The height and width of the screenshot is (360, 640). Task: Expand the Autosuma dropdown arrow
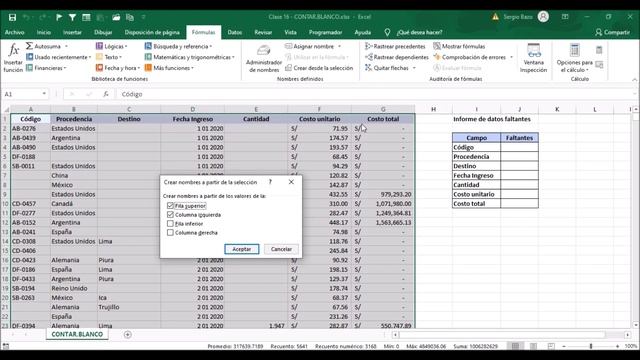pyautogui.click(x=66, y=46)
